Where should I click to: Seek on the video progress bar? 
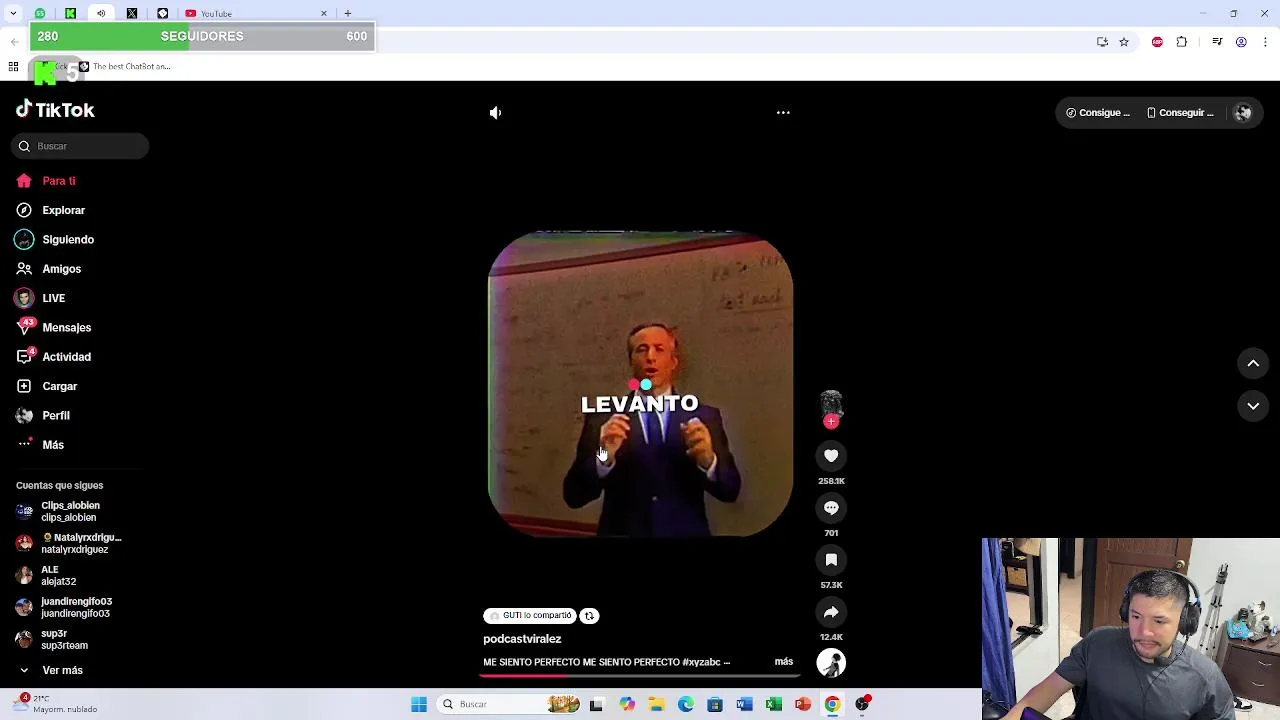point(640,676)
